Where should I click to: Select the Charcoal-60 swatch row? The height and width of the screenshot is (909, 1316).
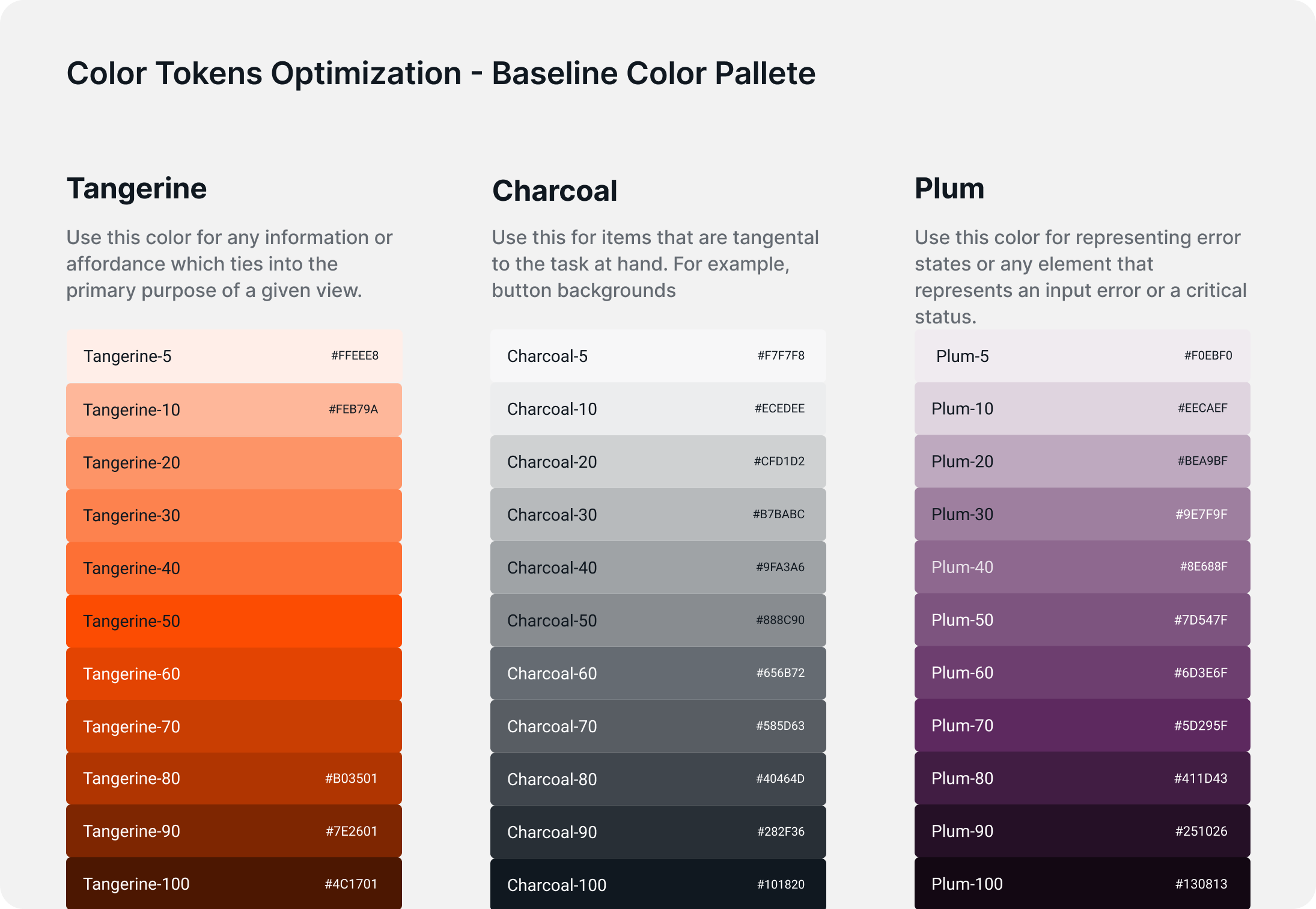tap(658, 673)
